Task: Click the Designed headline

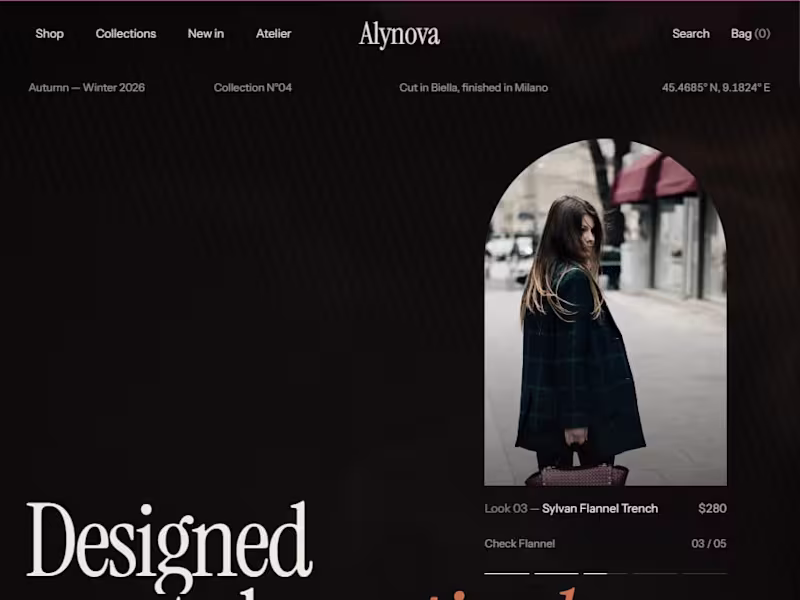Action: click(x=169, y=545)
